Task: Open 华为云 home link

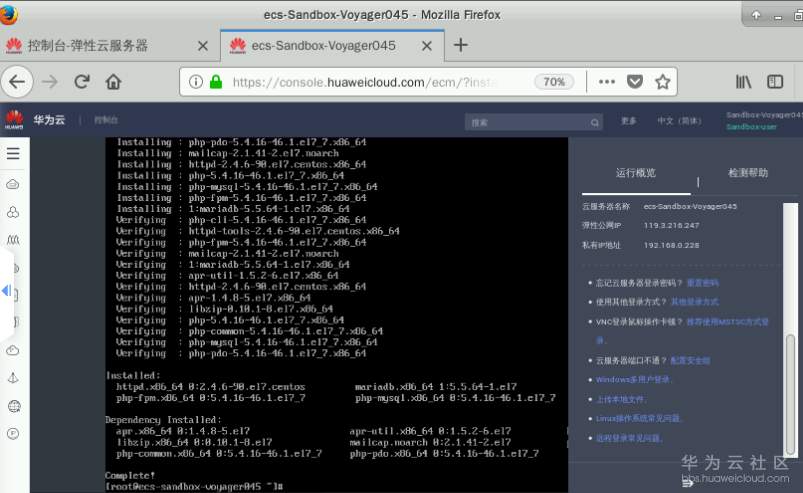Action: coord(49,120)
